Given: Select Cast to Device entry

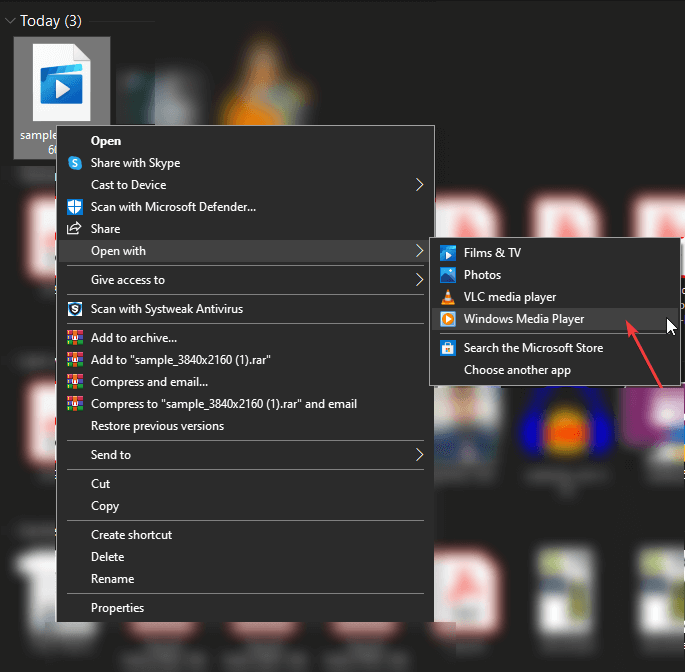Looking at the screenshot, I should coord(246,185).
